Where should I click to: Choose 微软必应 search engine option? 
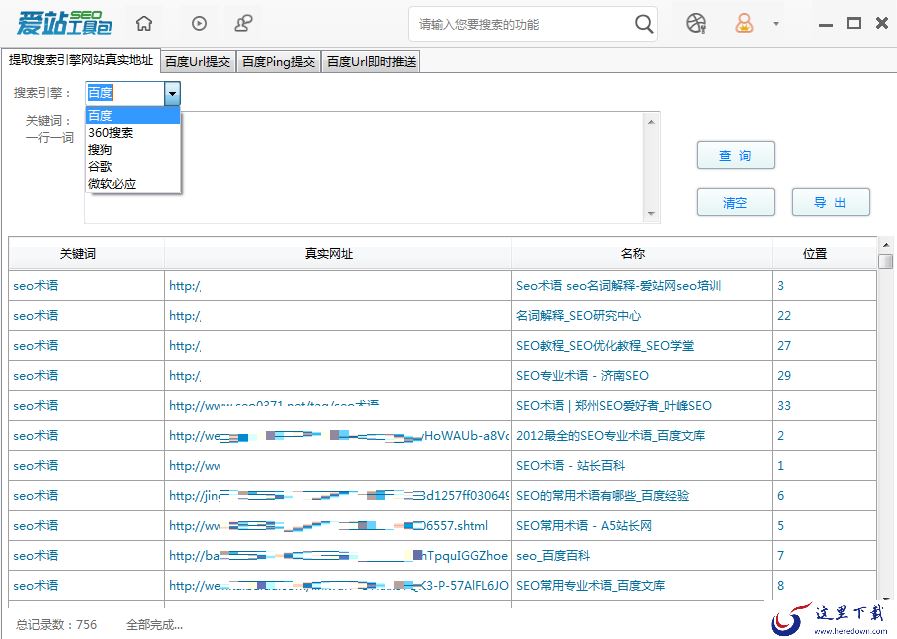(x=133, y=184)
